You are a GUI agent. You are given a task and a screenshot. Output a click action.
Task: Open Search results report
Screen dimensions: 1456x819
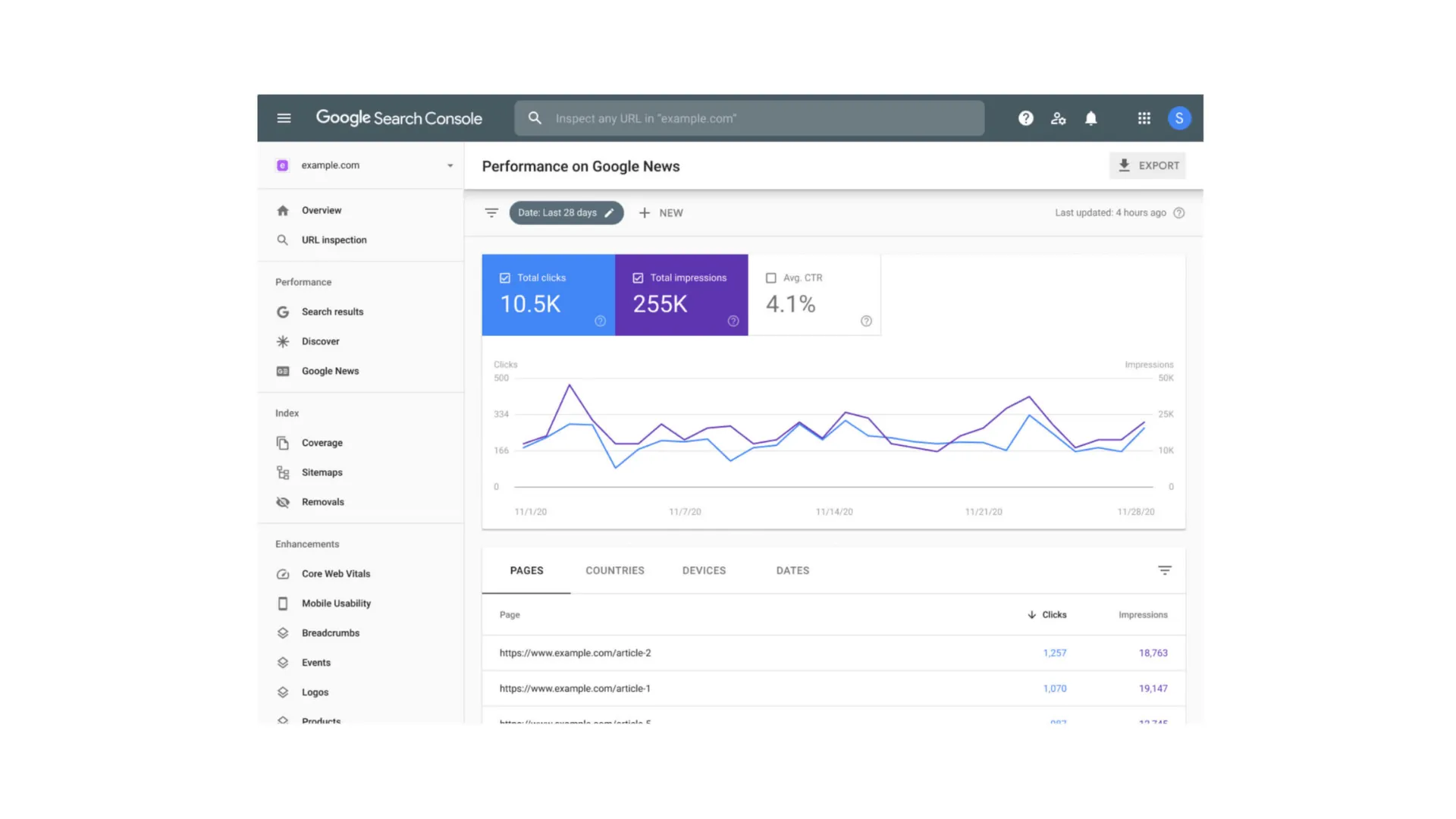[332, 312]
